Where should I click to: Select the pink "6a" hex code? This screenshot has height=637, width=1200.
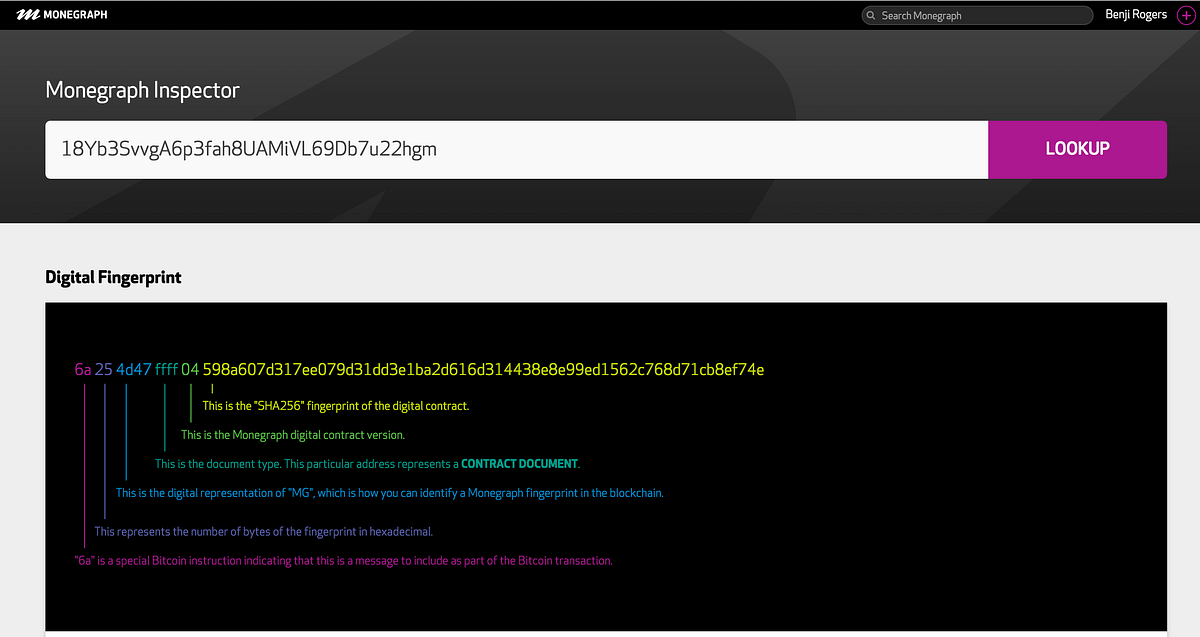(x=83, y=369)
